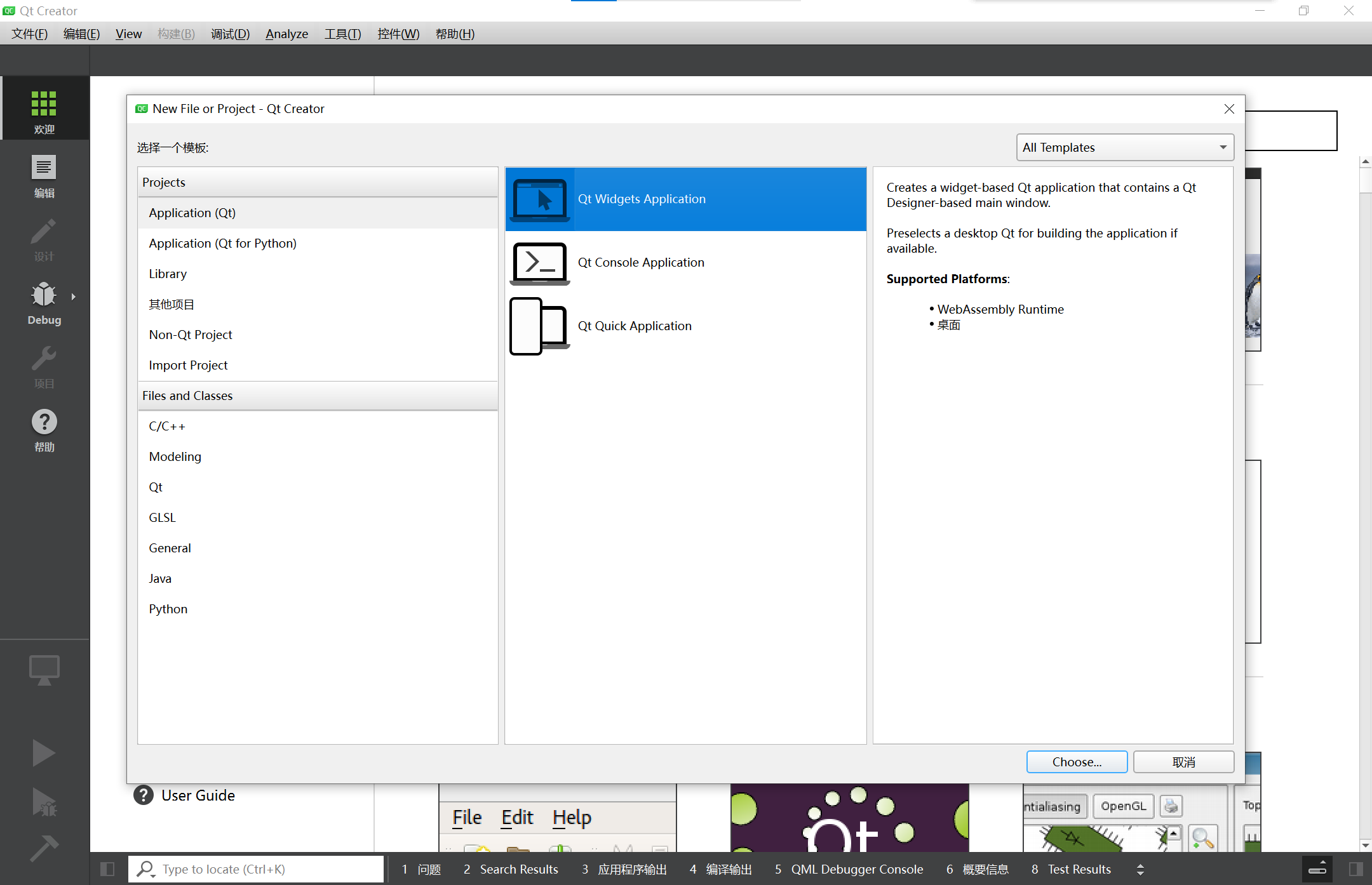Select the Library category
Screen dimensions: 1372x885
tap(318, 274)
